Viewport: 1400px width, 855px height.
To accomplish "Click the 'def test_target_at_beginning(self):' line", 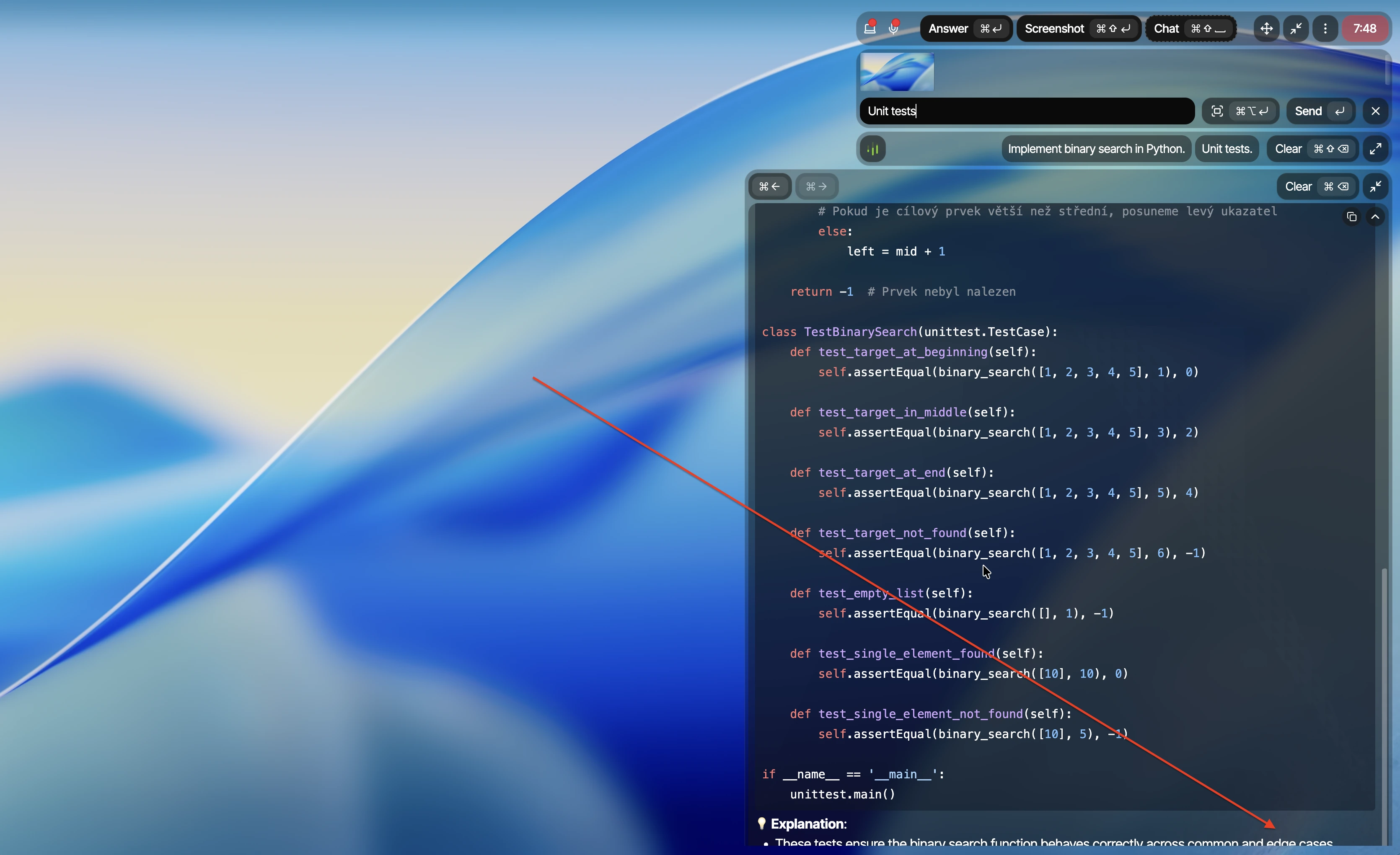I will pyautogui.click(x=913, y=351).
